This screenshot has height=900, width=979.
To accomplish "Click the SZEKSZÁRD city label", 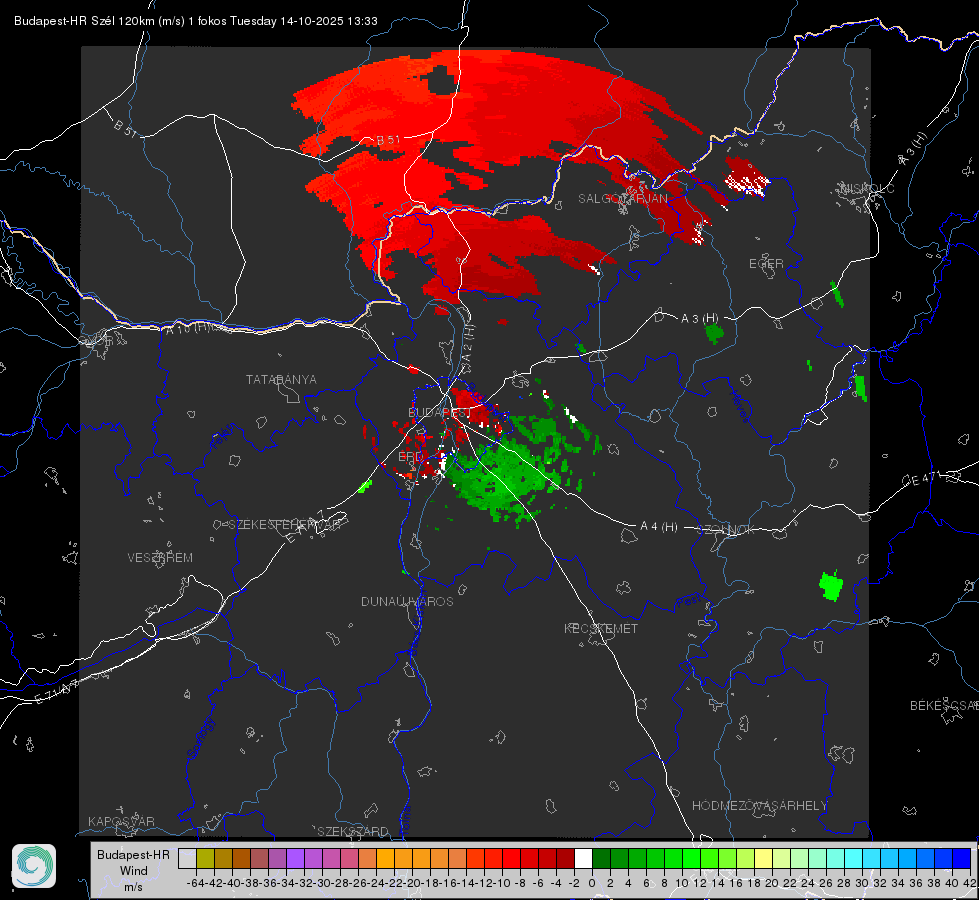I will pyautogui.click(x=353, y=831).
